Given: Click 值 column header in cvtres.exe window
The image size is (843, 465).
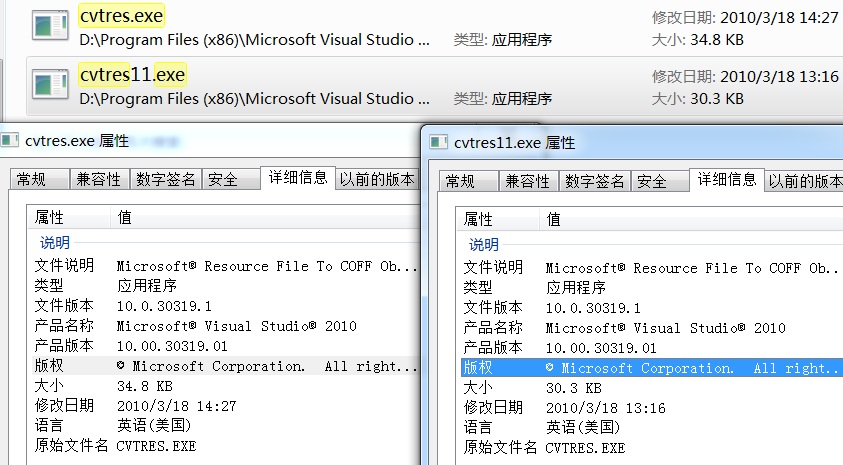Looking at the screenshot, I should click(x=265, y=217).
